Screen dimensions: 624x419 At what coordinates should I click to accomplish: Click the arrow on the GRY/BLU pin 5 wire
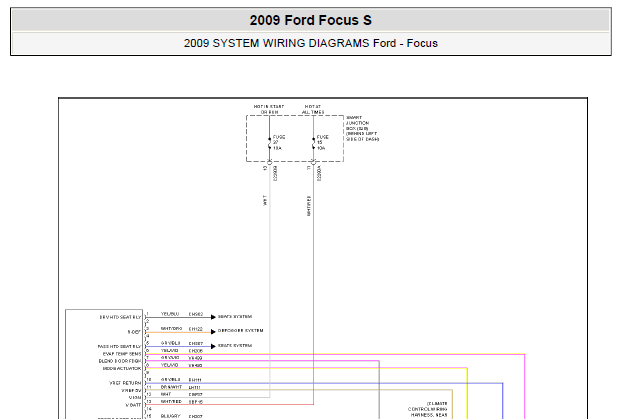[213, 347]
